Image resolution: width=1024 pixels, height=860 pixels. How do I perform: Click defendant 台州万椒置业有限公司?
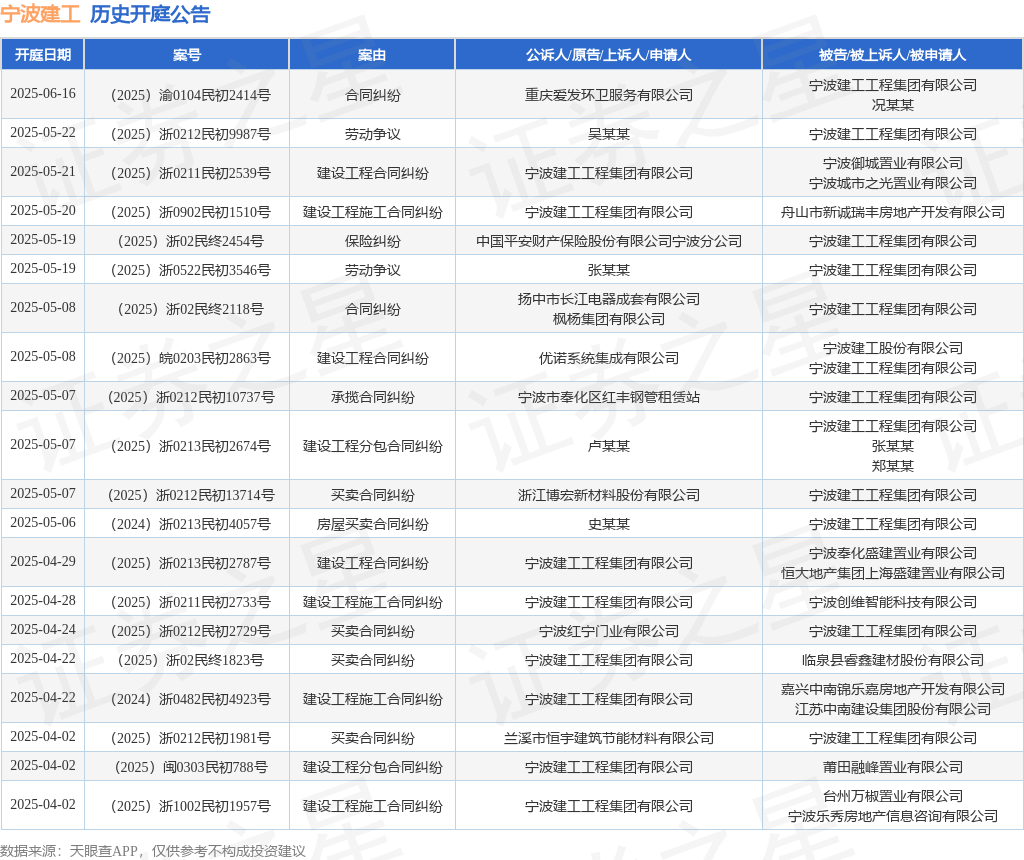(893, 797)
